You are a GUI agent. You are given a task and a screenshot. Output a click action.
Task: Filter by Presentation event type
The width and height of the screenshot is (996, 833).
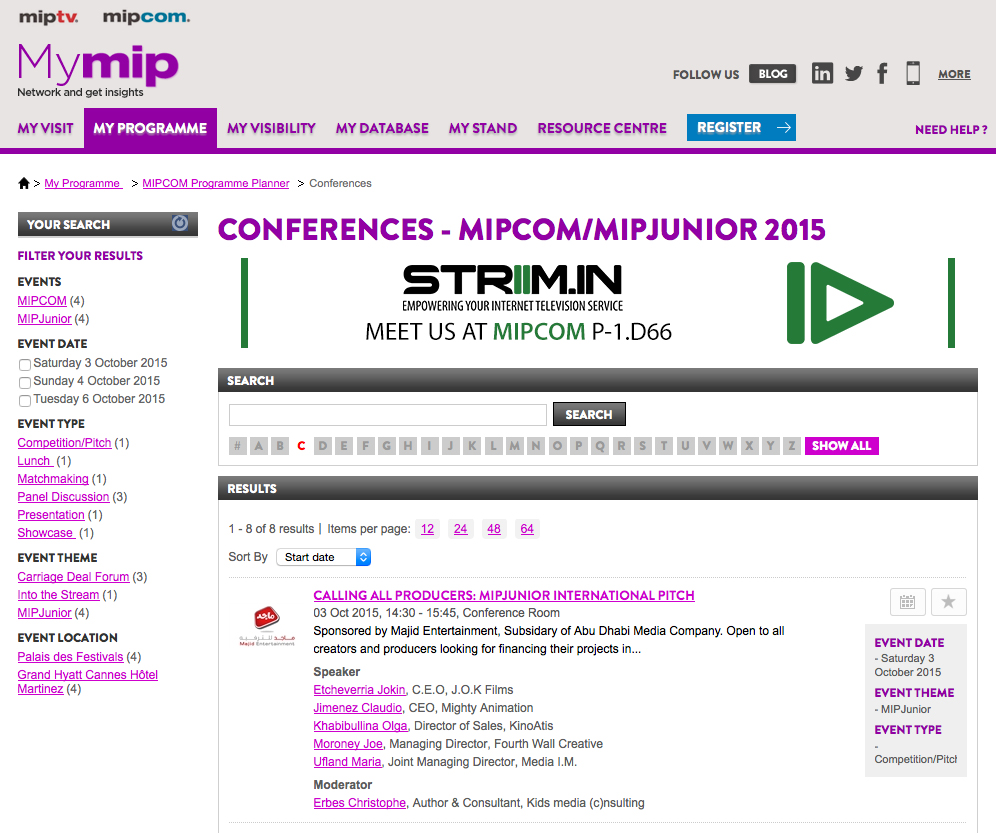click(51, 515)
